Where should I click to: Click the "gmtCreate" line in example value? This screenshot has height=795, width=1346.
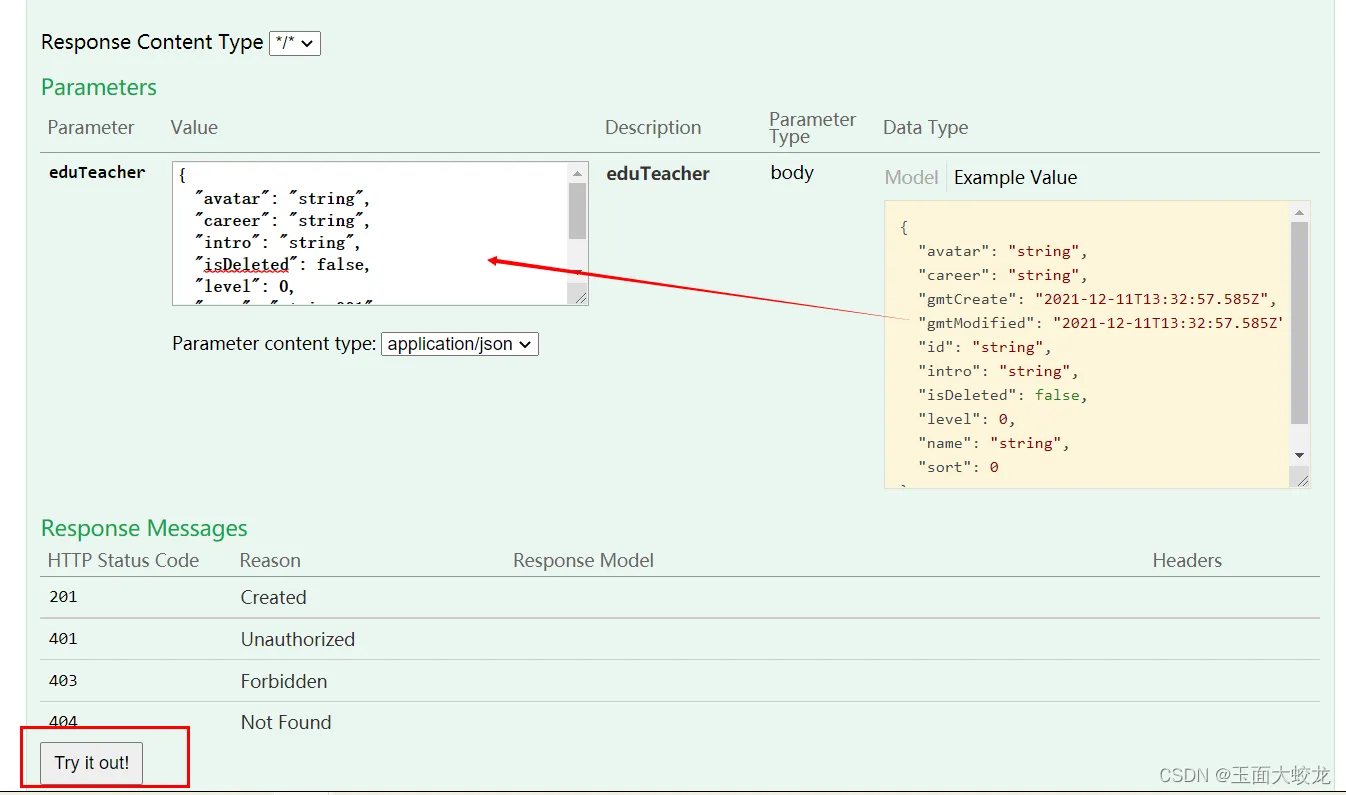1098,299
